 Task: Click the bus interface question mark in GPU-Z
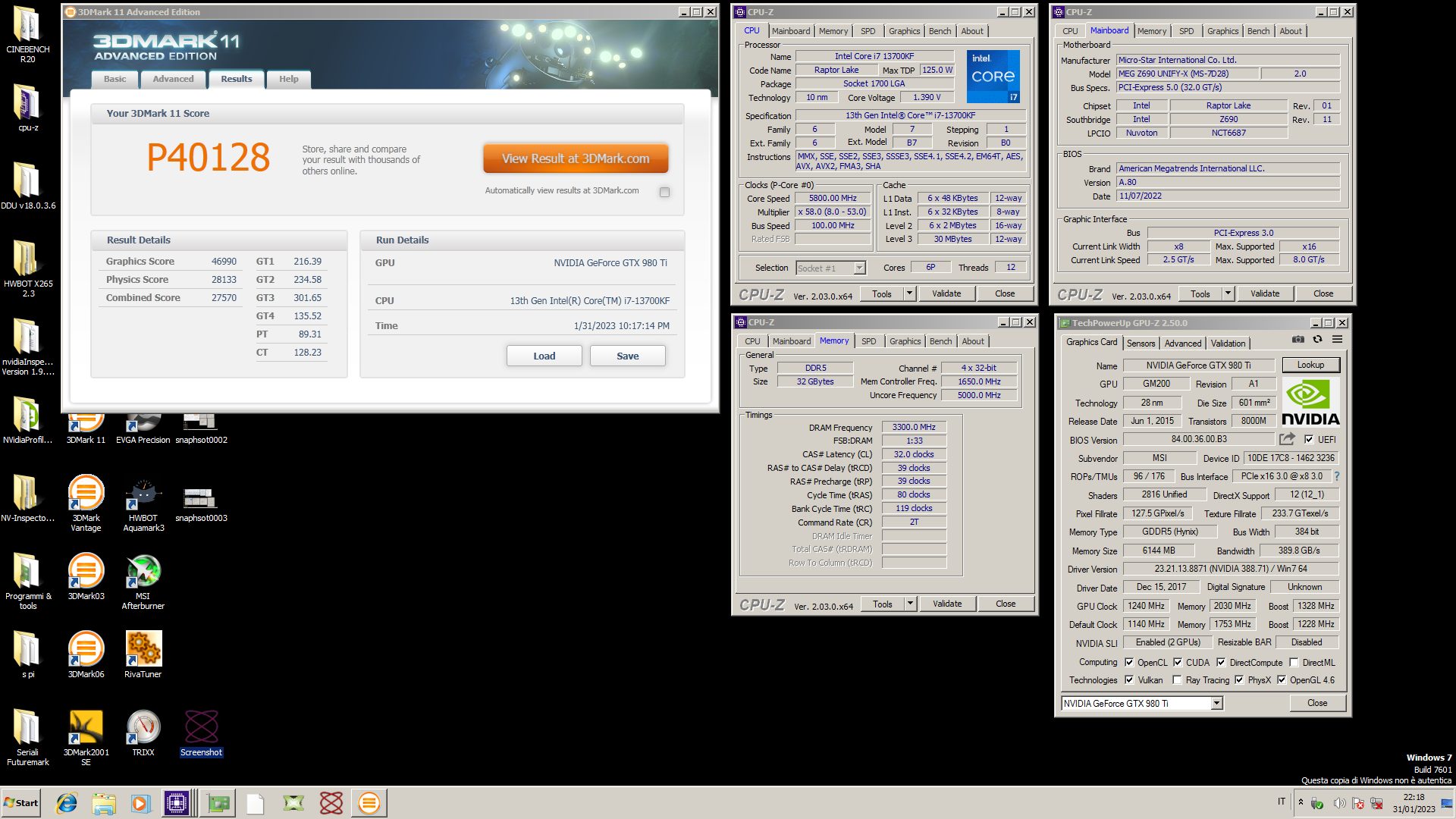pos(1337,476)
